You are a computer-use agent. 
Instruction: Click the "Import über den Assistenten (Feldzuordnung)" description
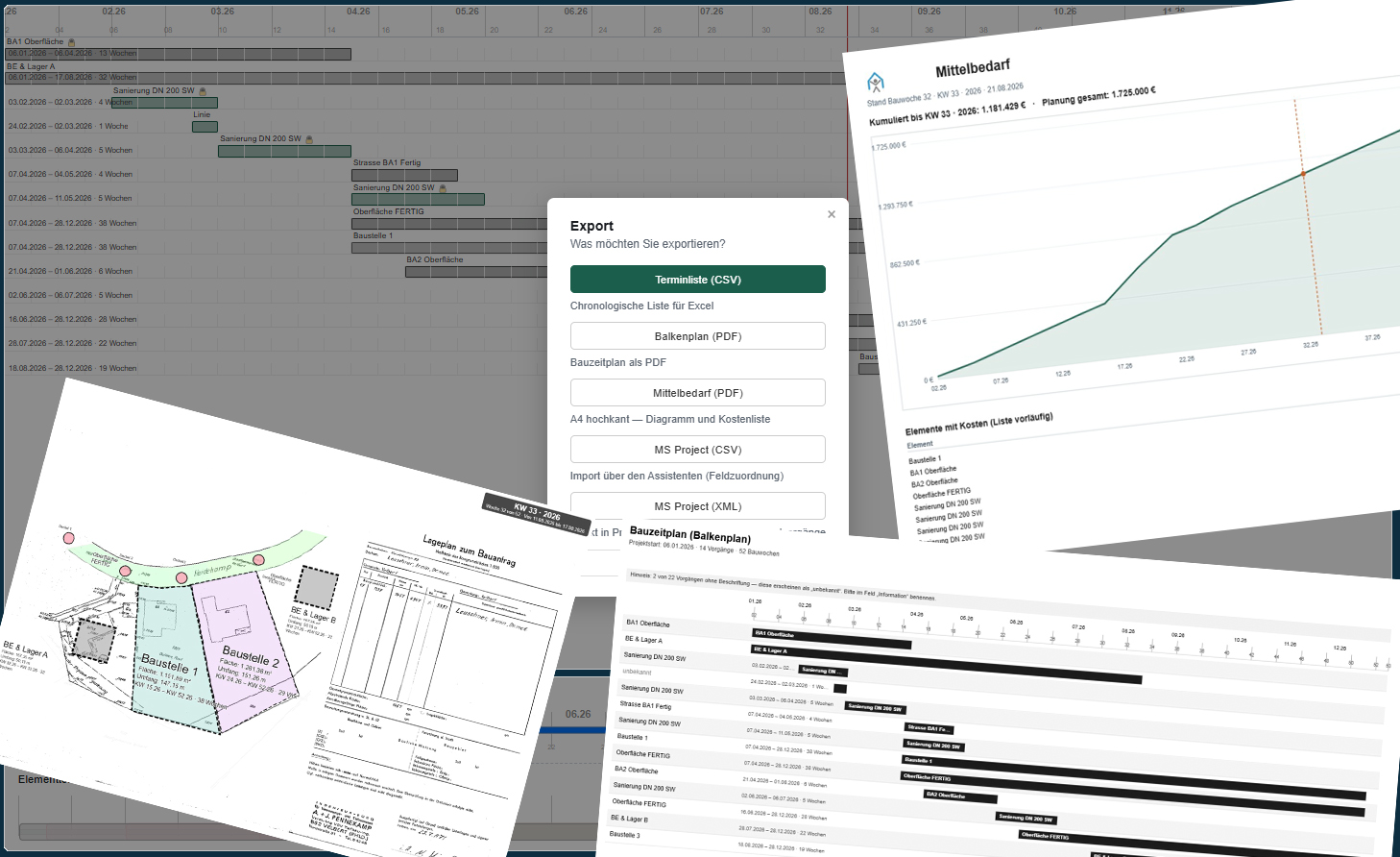[x=677, y=477]
